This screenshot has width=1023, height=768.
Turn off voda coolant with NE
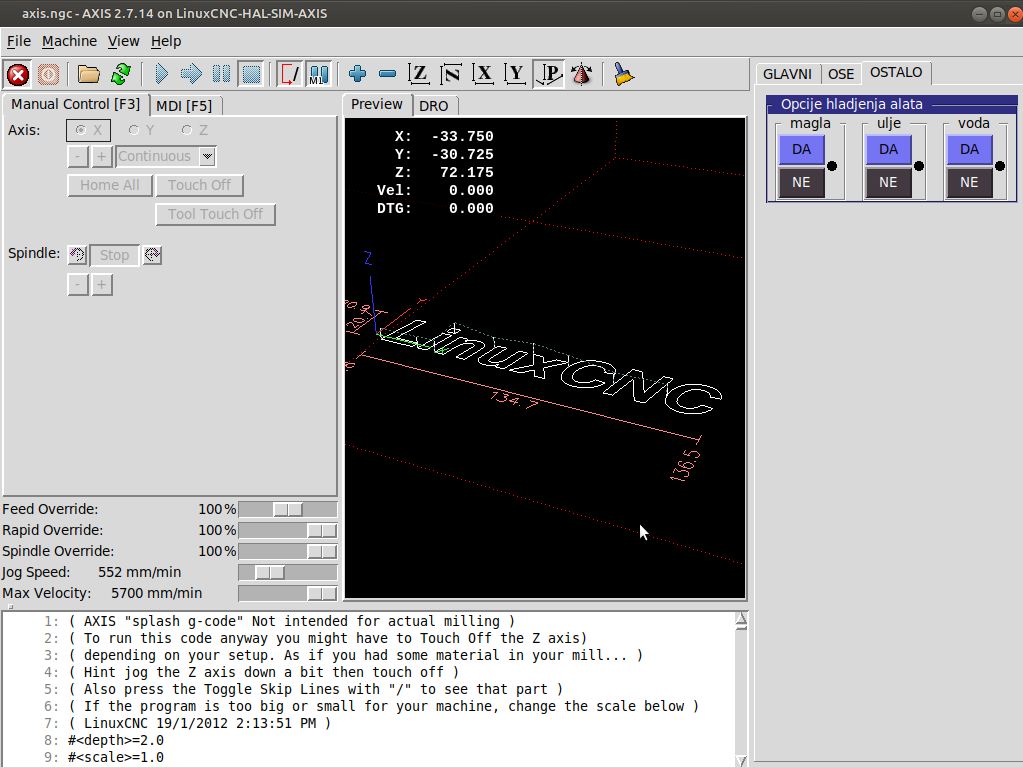point(970,183)
